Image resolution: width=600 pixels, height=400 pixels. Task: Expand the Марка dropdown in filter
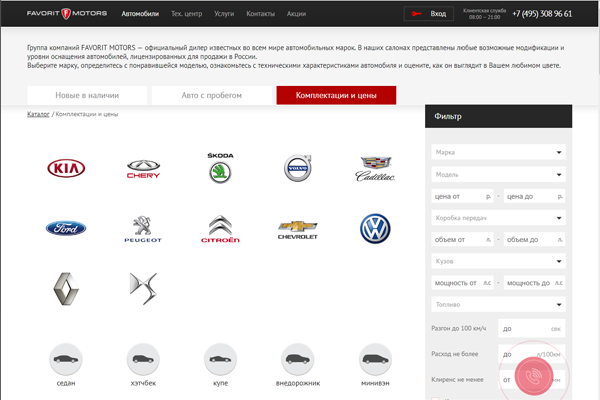498,152
